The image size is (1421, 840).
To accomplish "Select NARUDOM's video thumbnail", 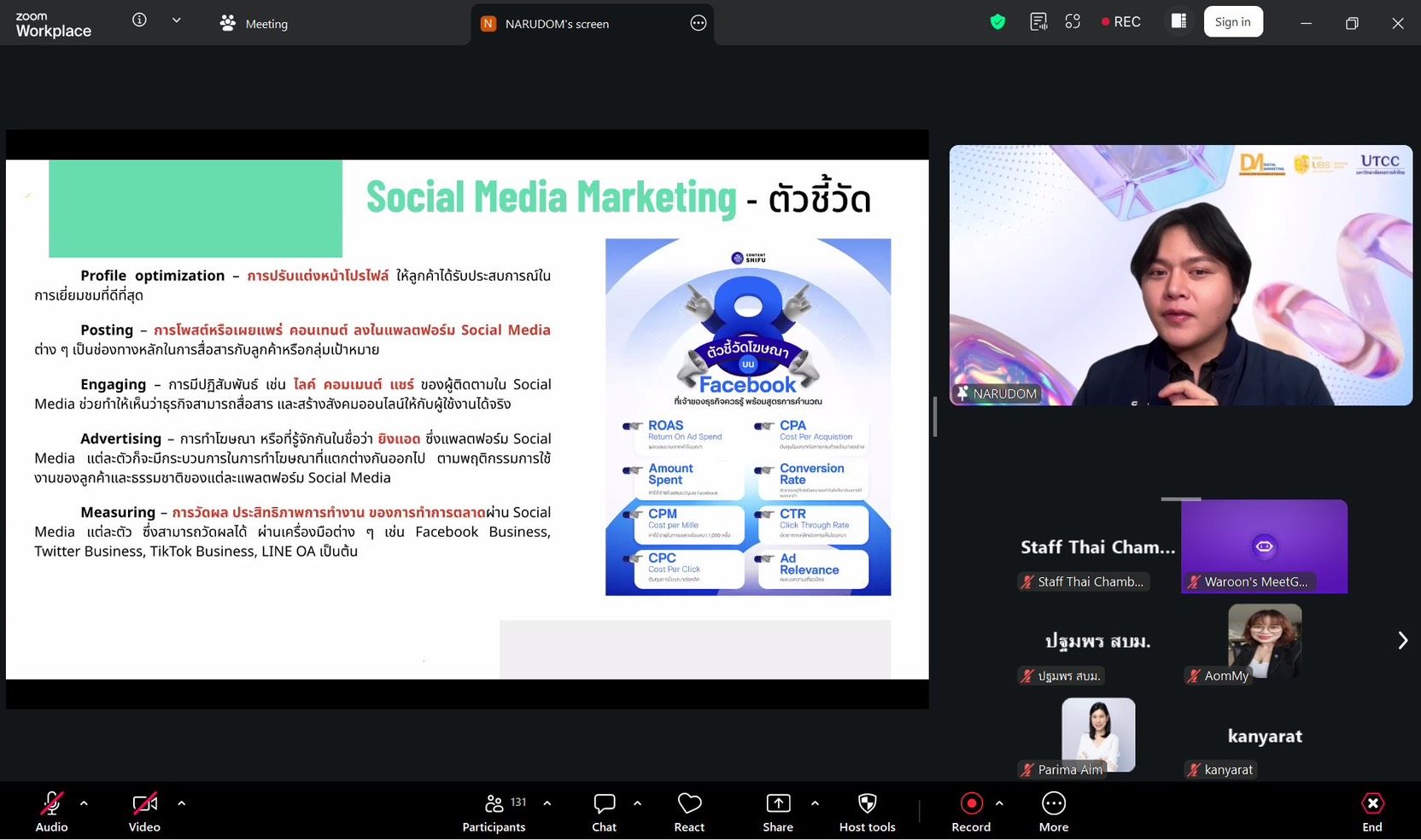I will [1181, 275].
